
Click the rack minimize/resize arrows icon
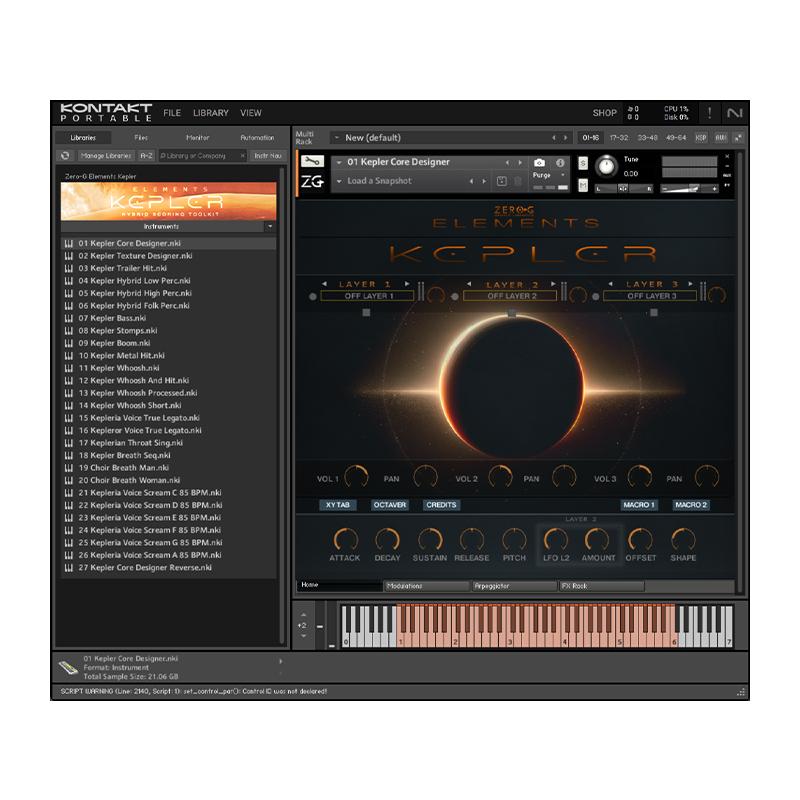click(x=738, y=138)
